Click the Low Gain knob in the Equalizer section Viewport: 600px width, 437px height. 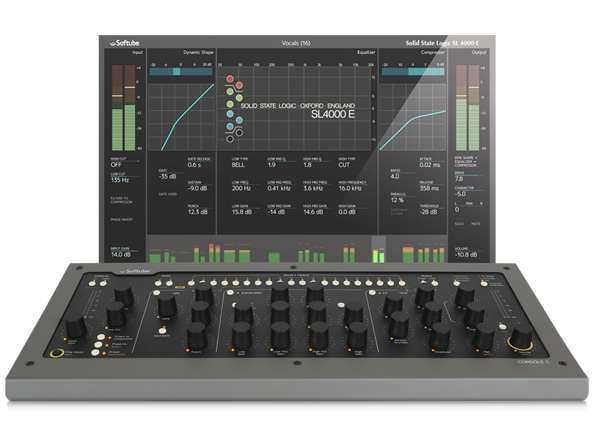tap(241, 336)
